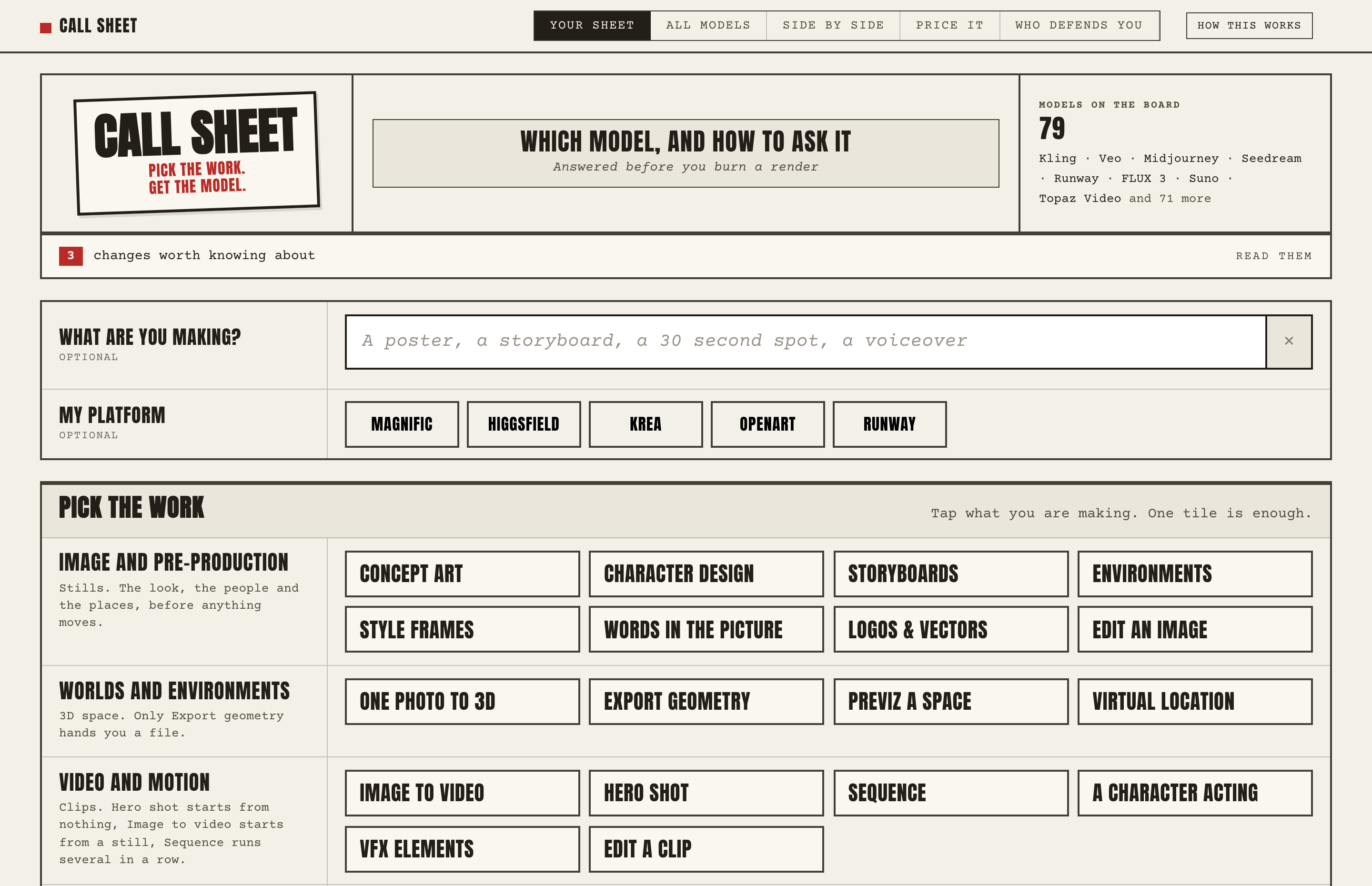Open the Side By Side tab
The width and height of the screenshot is (1372, 886).
[x=833, y=25]
